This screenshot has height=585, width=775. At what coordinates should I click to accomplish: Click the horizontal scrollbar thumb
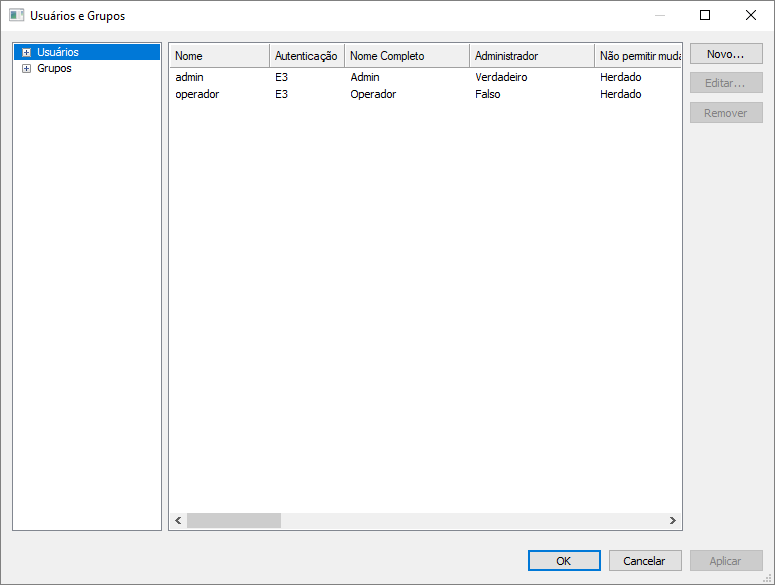click(x=233, y=521)
